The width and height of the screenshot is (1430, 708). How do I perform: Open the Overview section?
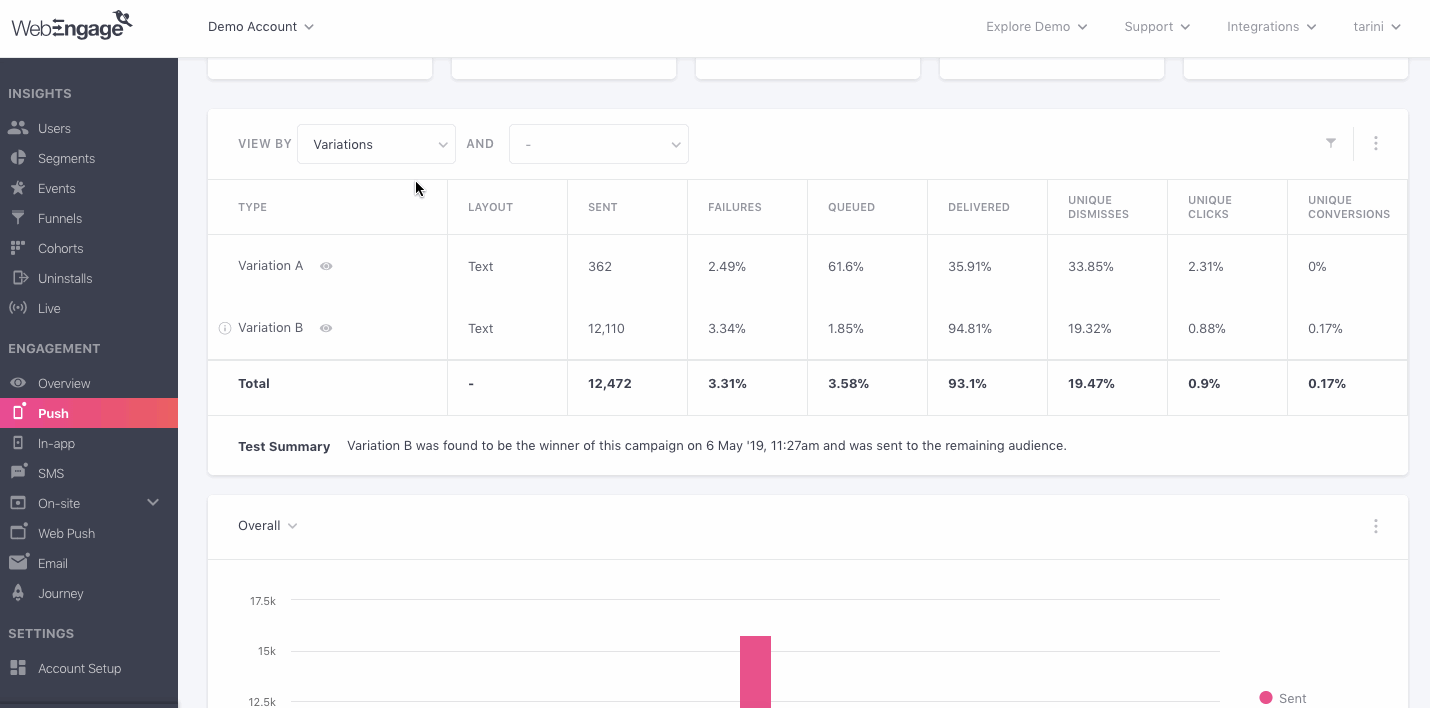click(x=64, y=383)
